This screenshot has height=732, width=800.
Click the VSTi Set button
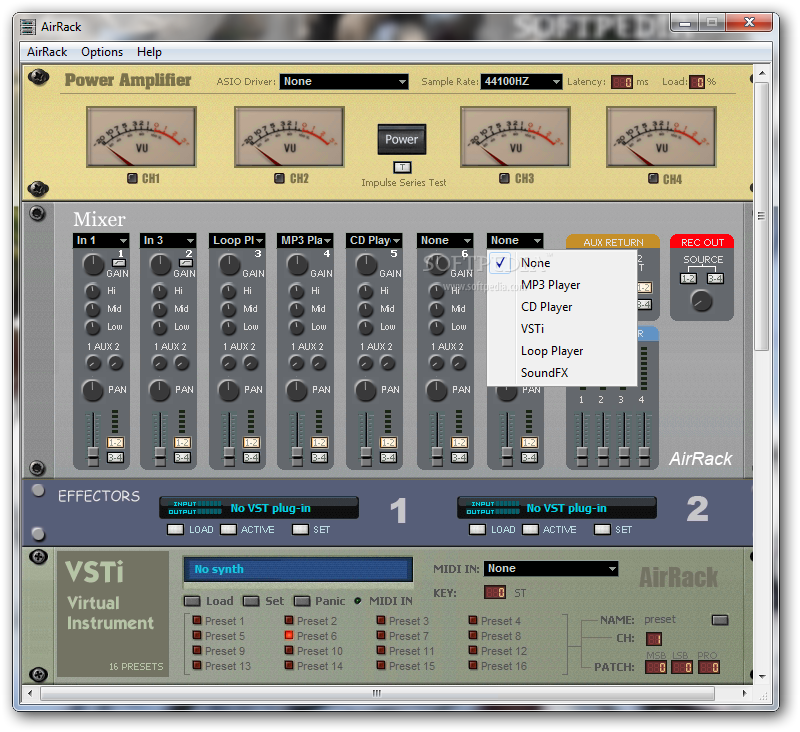[251, 601]
